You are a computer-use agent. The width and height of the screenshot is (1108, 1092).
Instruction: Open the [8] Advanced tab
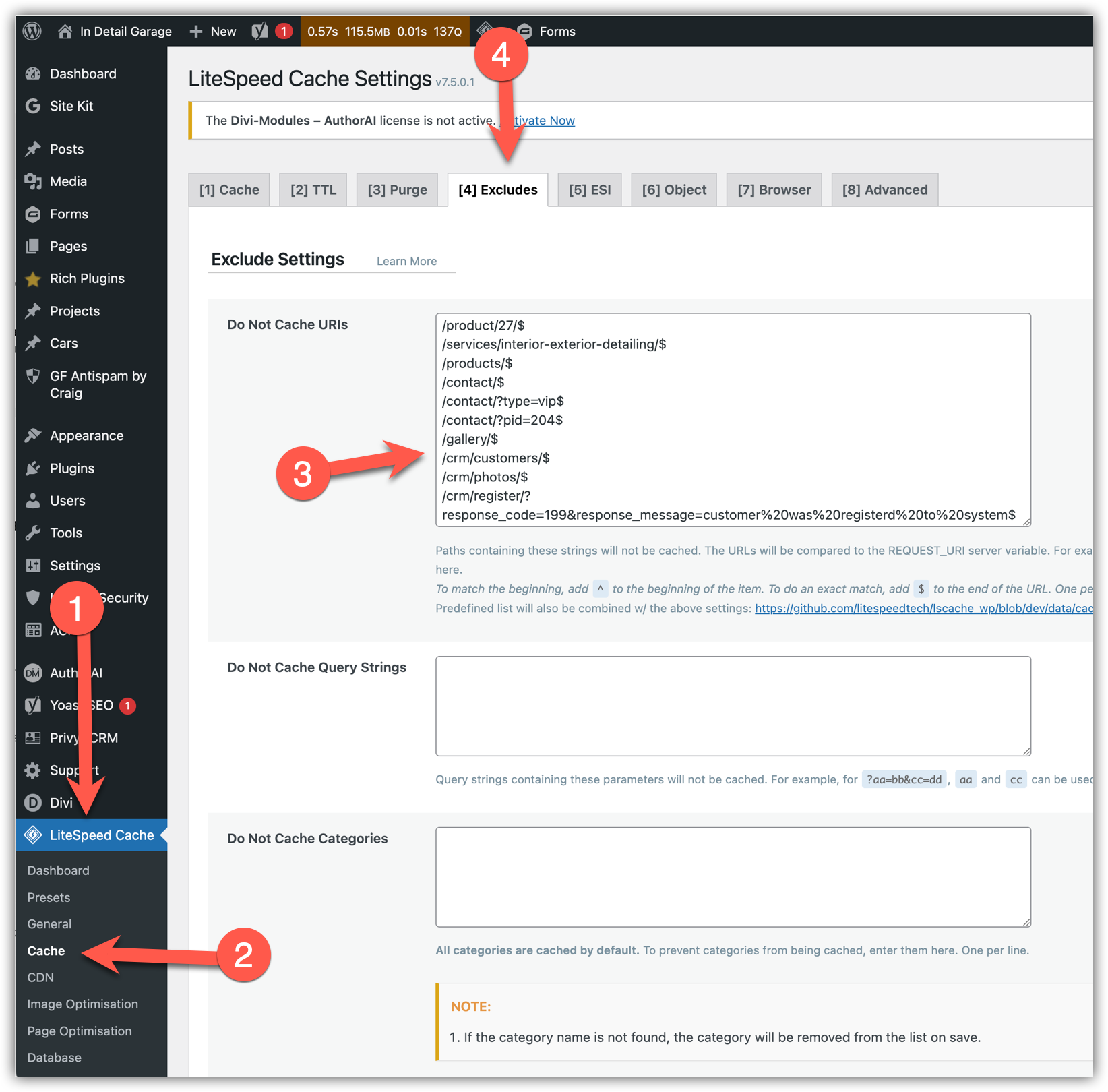coord(884,190)
